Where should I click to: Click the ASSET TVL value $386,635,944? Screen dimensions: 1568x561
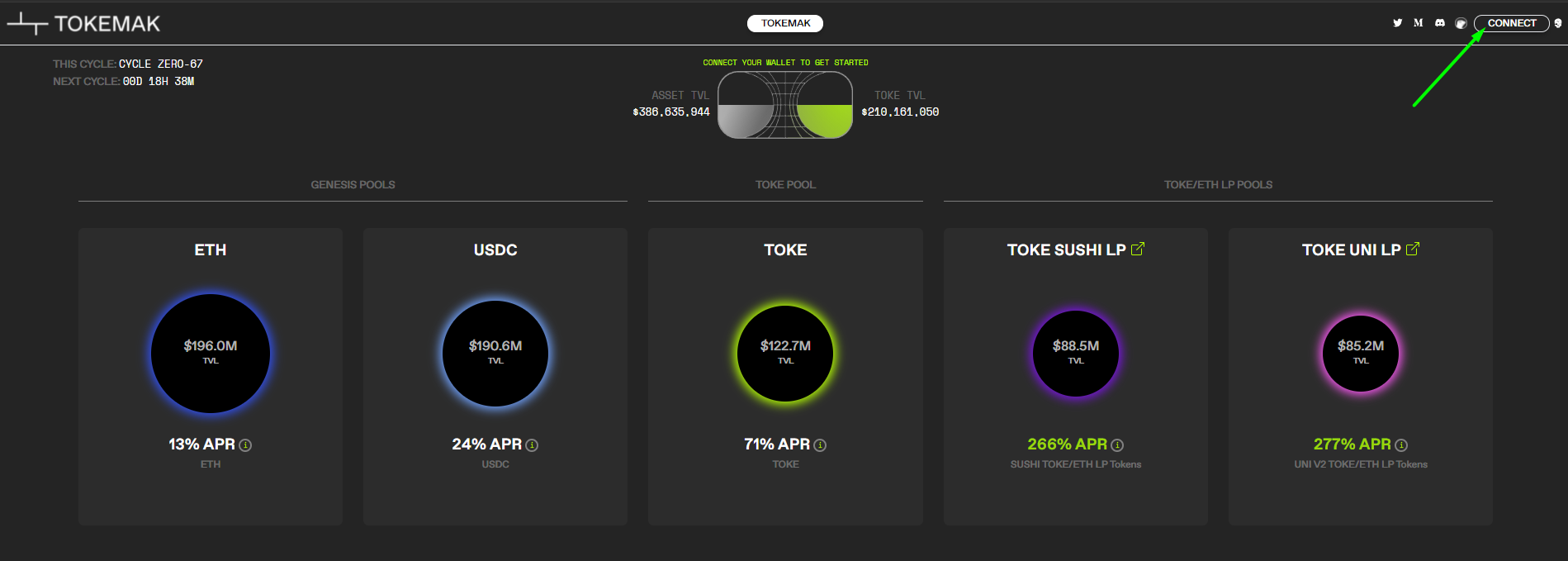coord(671,112)
